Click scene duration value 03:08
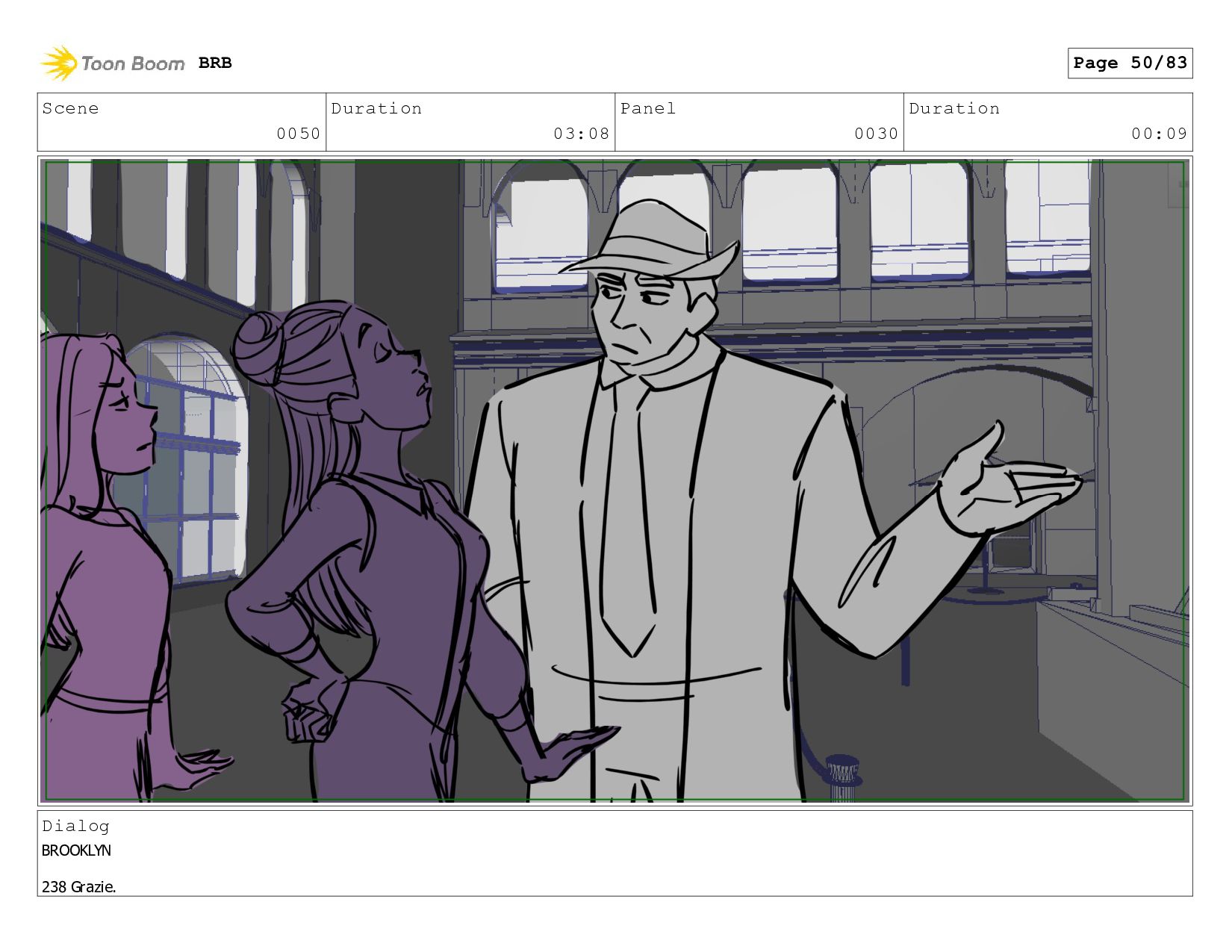This screenshot has width=1232, height=952. [581, 134]
